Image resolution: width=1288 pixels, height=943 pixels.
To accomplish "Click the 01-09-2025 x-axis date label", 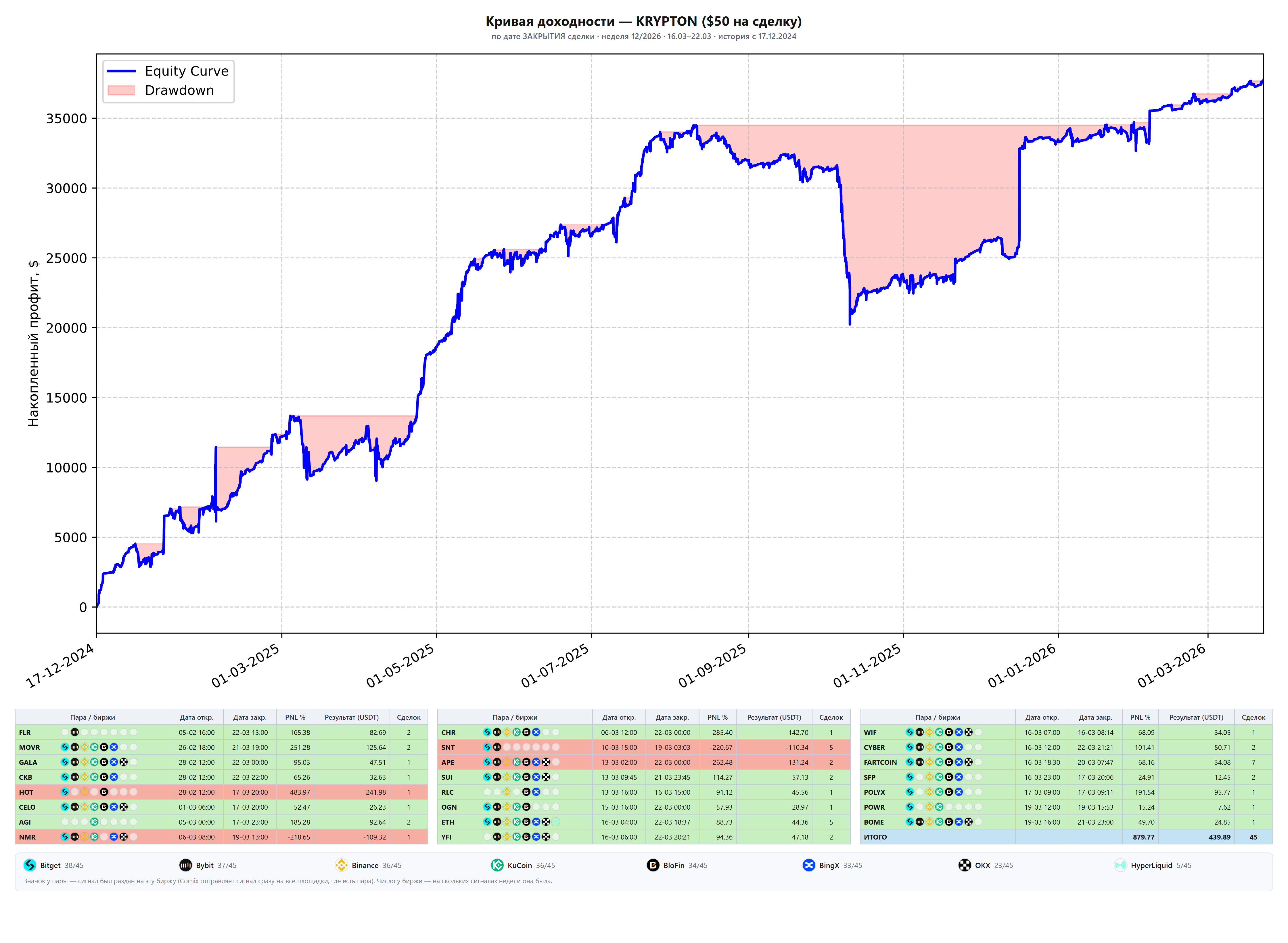I will coord(712,666).
